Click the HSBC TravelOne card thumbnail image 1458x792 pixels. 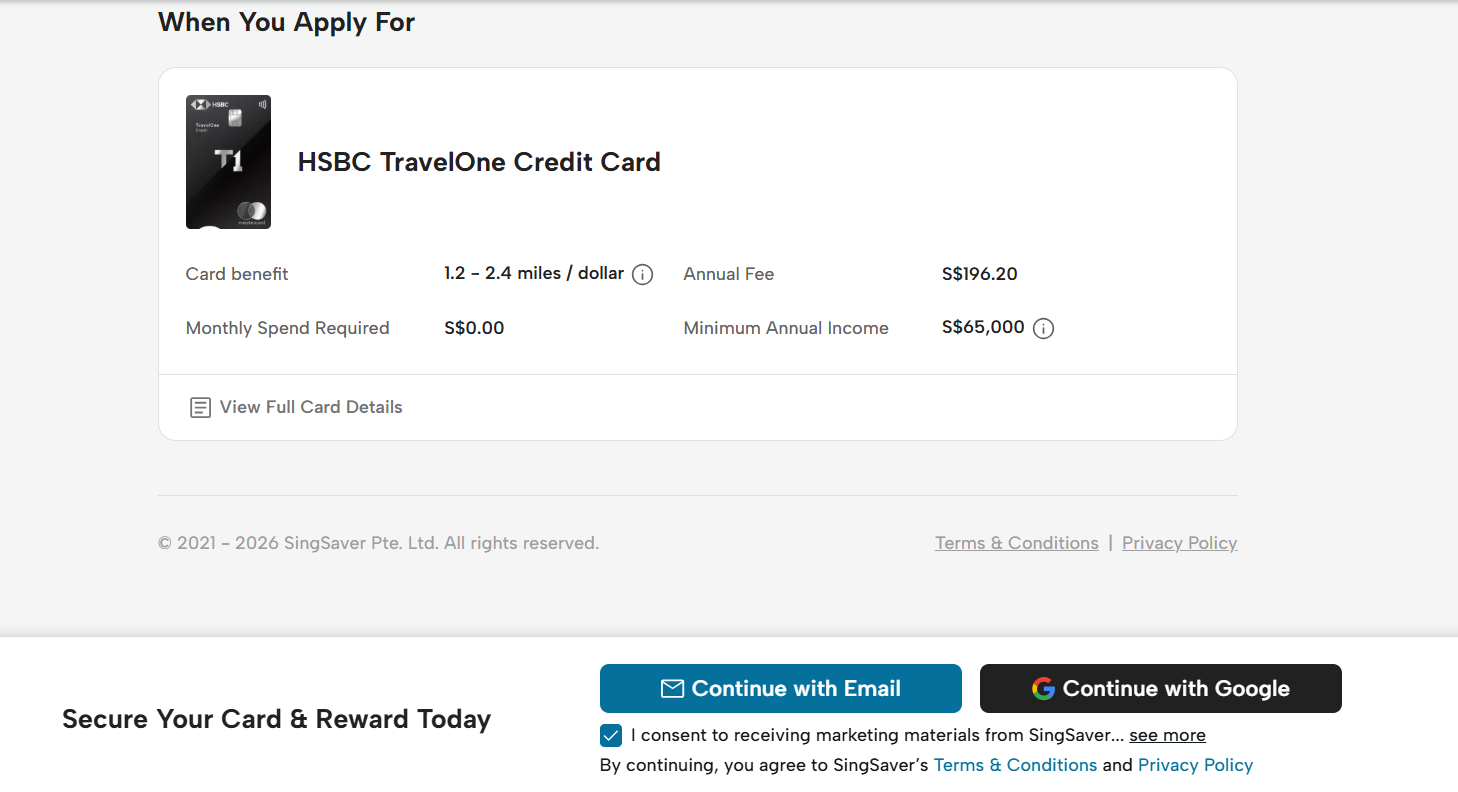tap(228, 161)
